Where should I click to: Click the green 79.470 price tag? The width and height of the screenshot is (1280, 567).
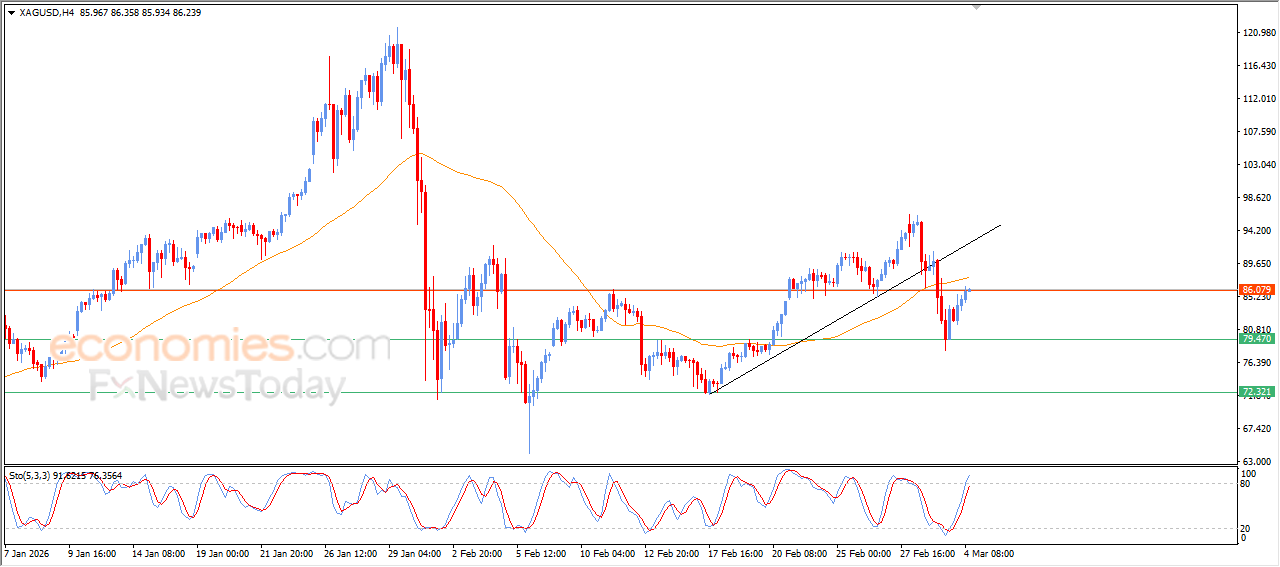tap(1256, 339)
